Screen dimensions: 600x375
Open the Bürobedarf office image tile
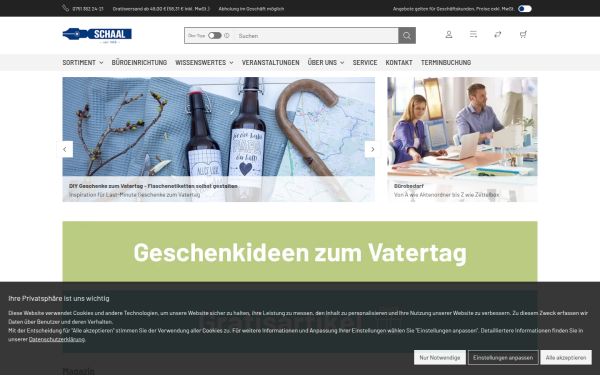(x=462, y=139)
